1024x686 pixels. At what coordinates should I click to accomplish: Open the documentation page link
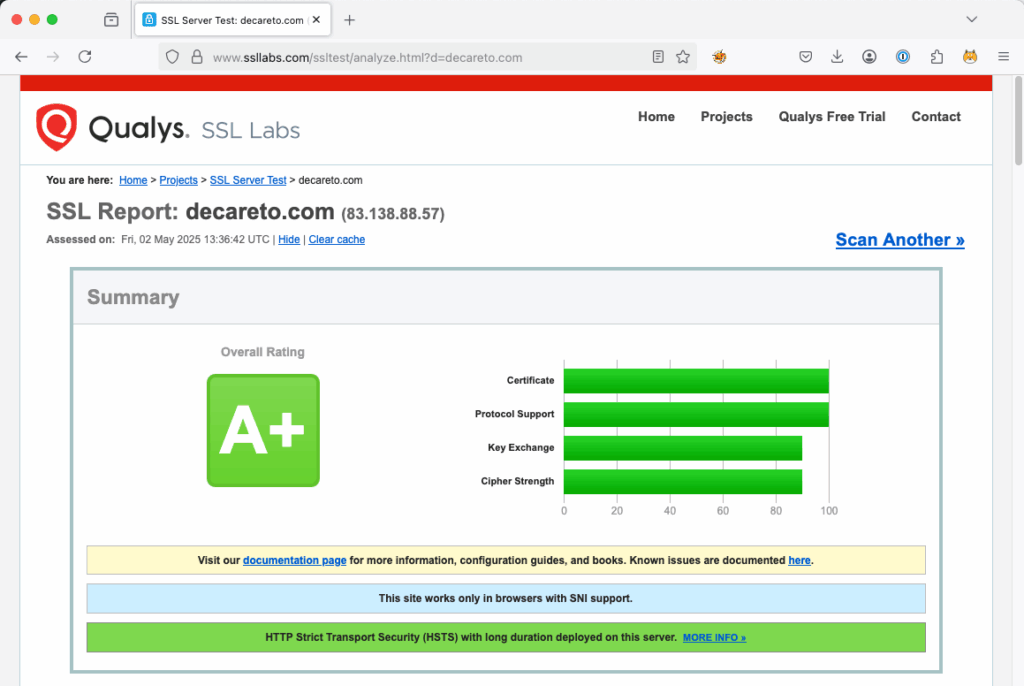295,561
